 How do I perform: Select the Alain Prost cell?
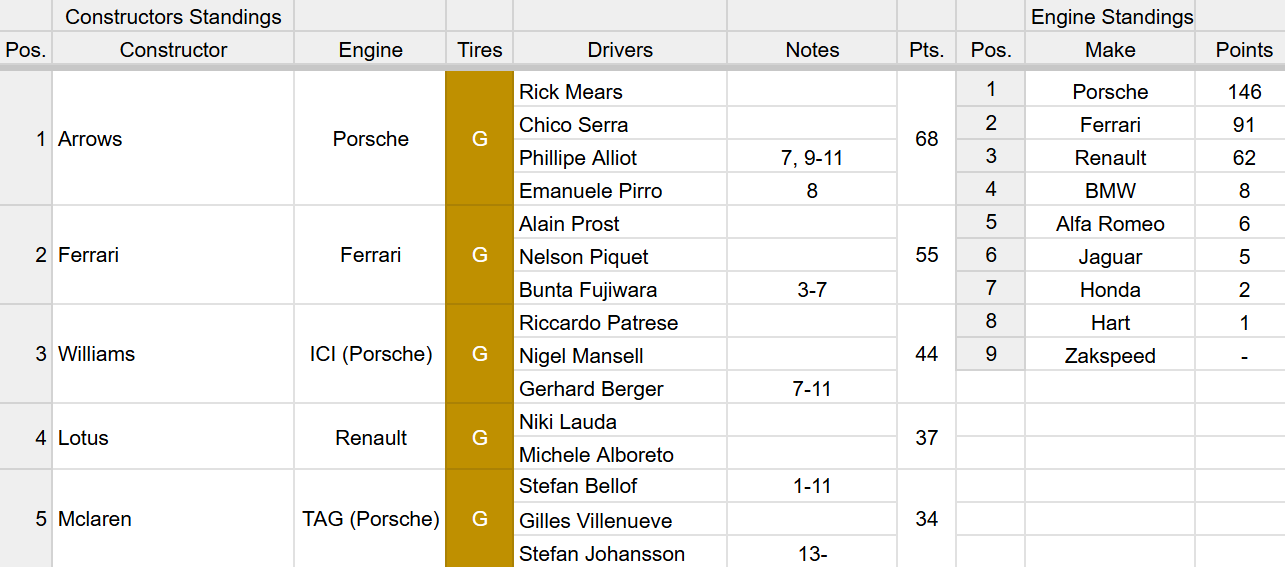[x=620, y=223]
